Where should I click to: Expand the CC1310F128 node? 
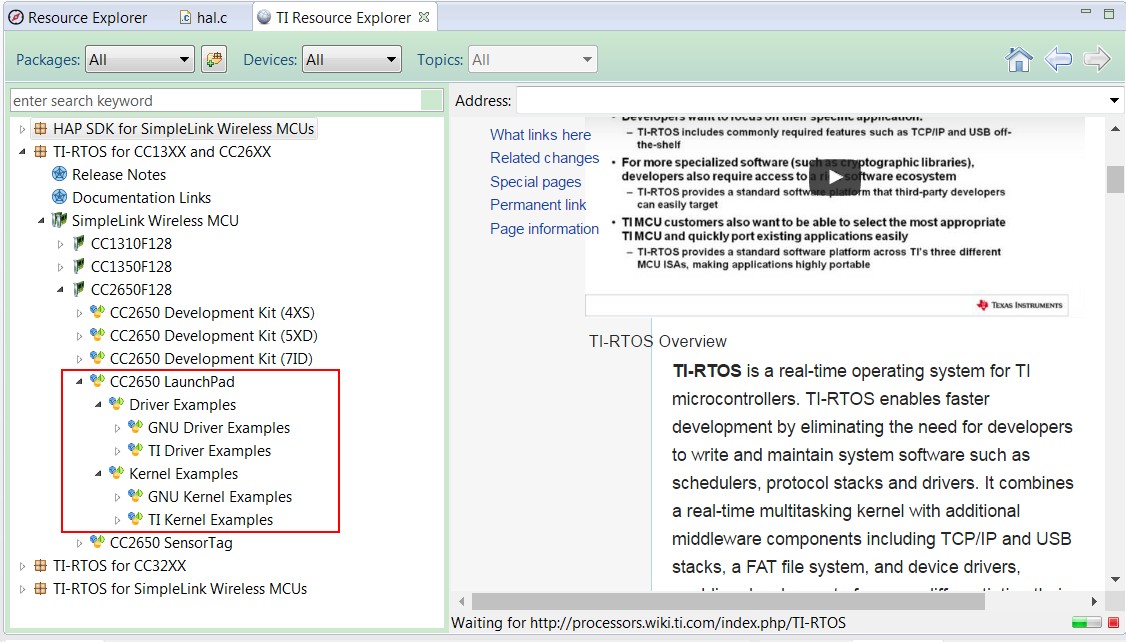pyautogui.click(x=60, y=244)
